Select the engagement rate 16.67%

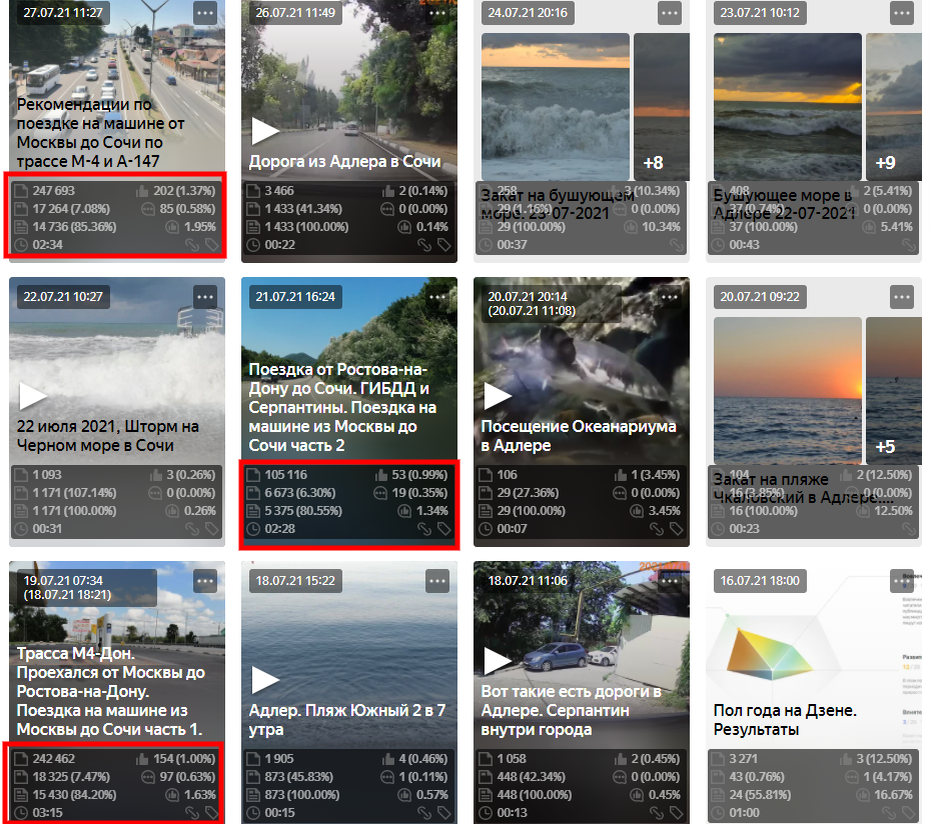point(893,794)
